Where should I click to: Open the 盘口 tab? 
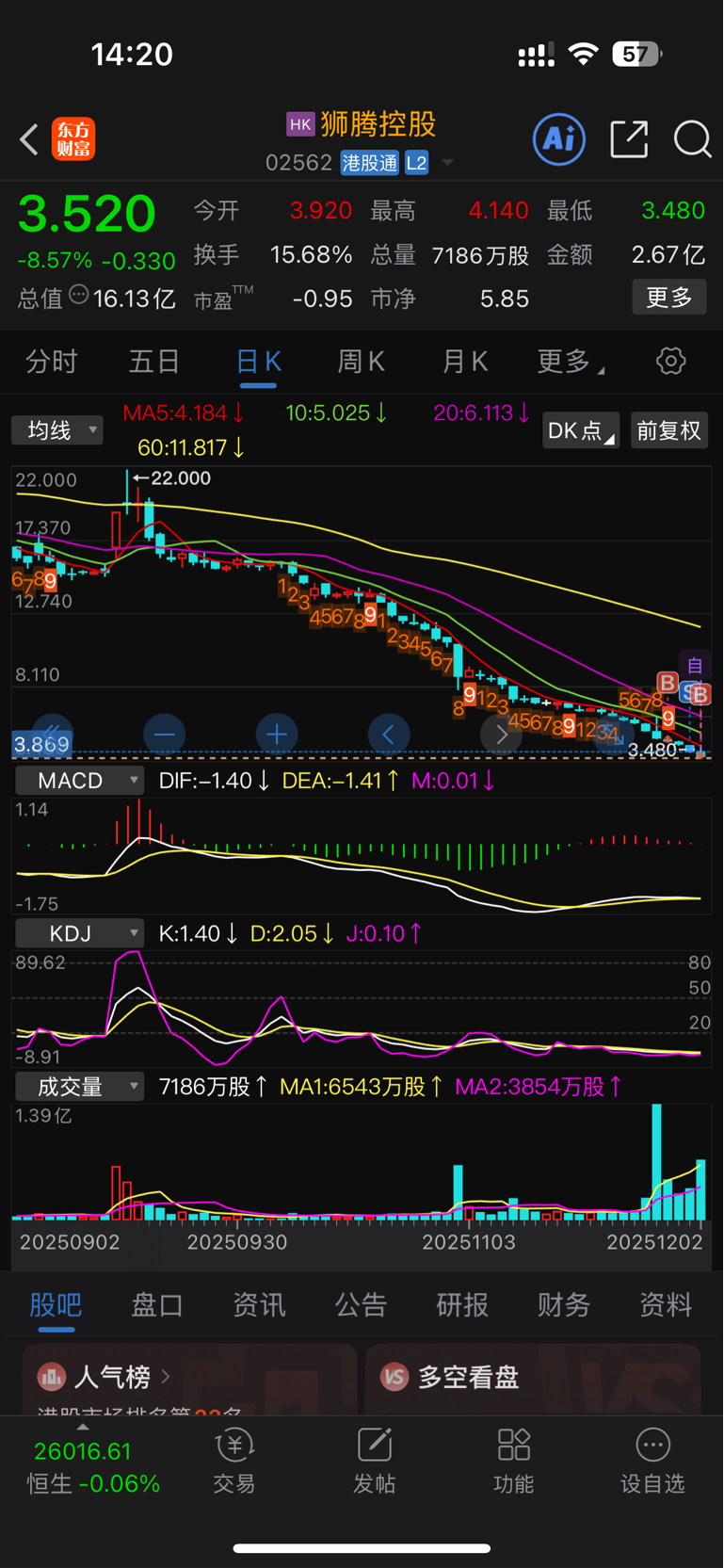tap(157, 1304)
